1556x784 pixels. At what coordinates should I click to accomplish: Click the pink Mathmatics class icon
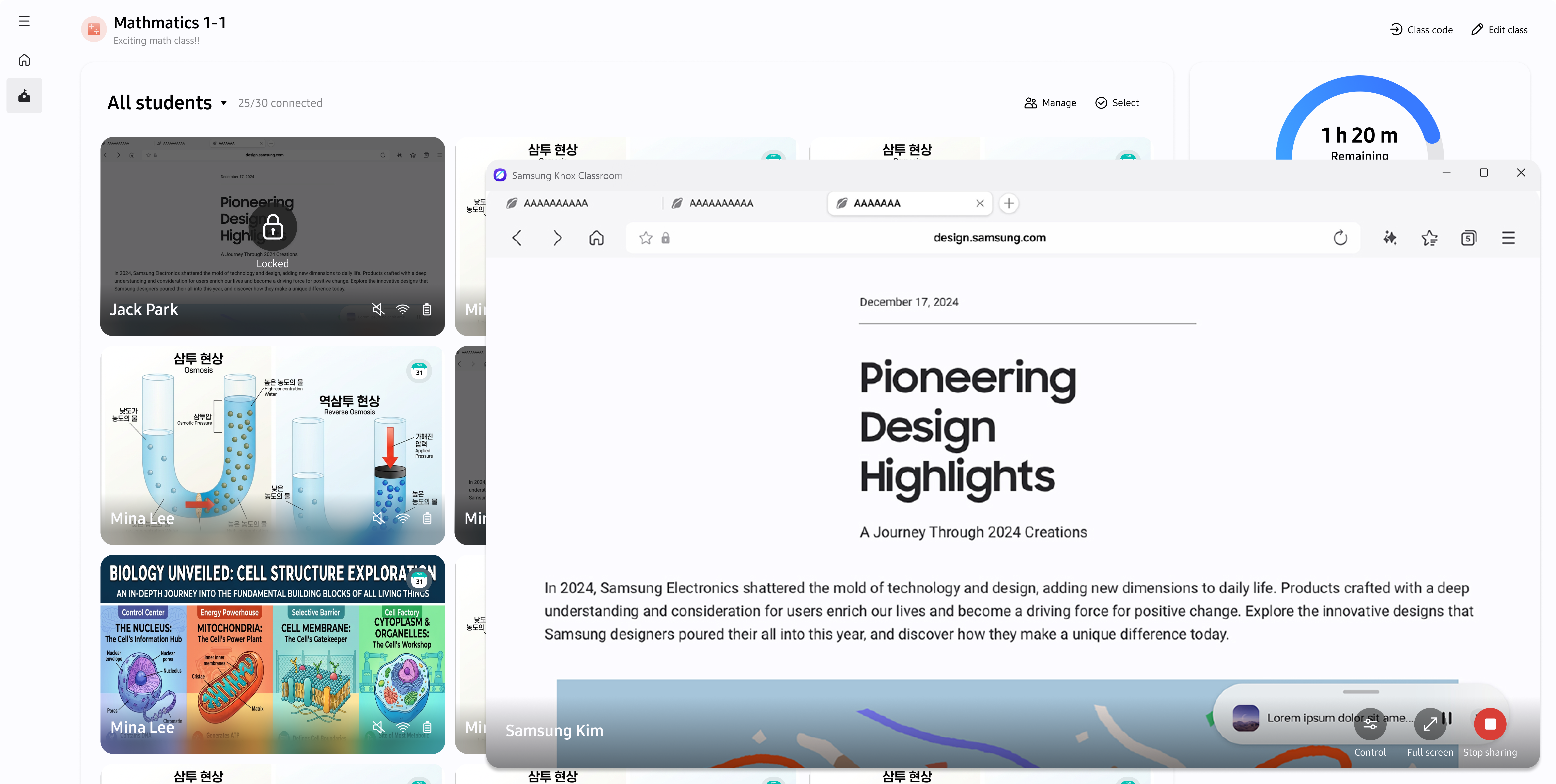[94, 29]
